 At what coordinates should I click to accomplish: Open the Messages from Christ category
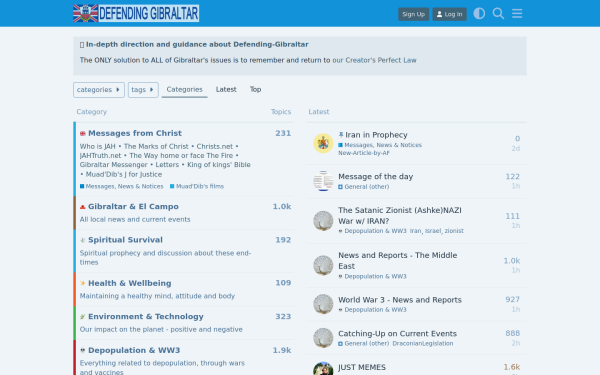(135, 133)
